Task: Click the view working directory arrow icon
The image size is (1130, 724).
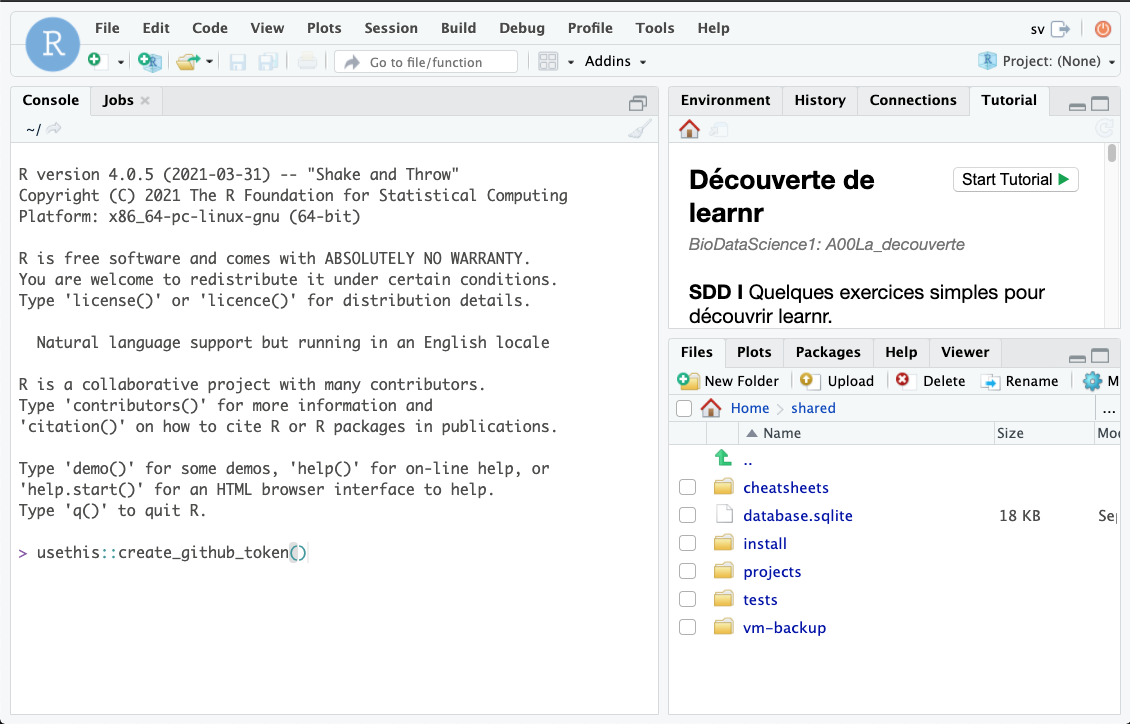Action: click(x=54, y=129)
